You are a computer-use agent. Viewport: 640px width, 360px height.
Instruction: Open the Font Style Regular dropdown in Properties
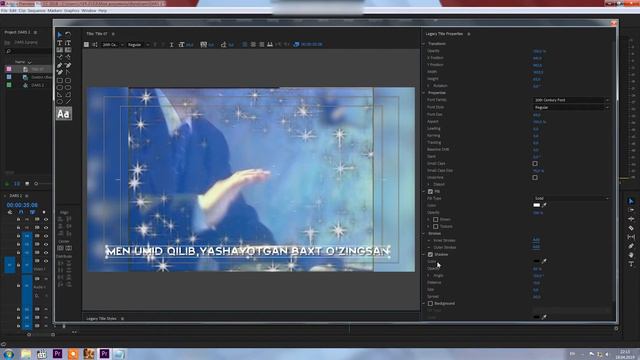(571, 107)
